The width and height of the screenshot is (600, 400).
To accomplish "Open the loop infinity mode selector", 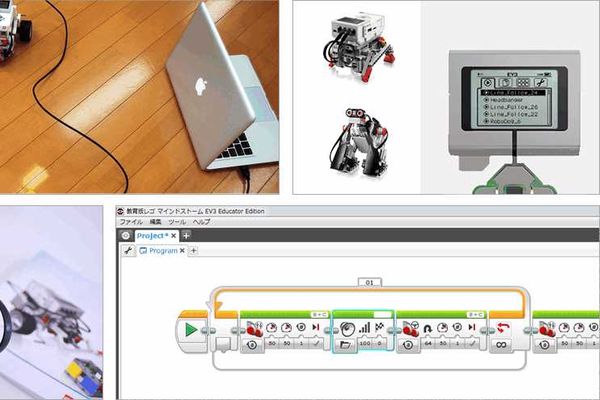I will (x=501, y=345).
